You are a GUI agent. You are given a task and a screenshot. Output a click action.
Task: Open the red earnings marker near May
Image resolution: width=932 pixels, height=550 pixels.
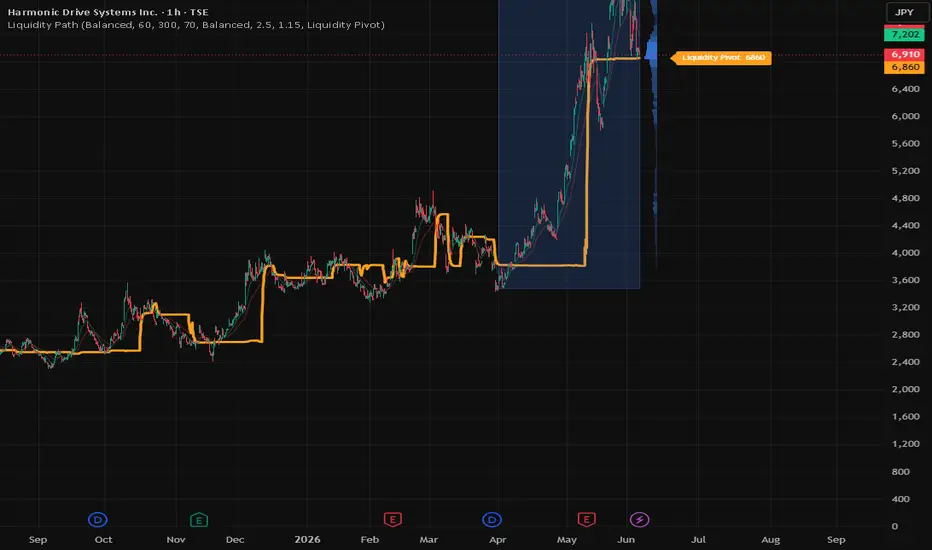(587, 520)
